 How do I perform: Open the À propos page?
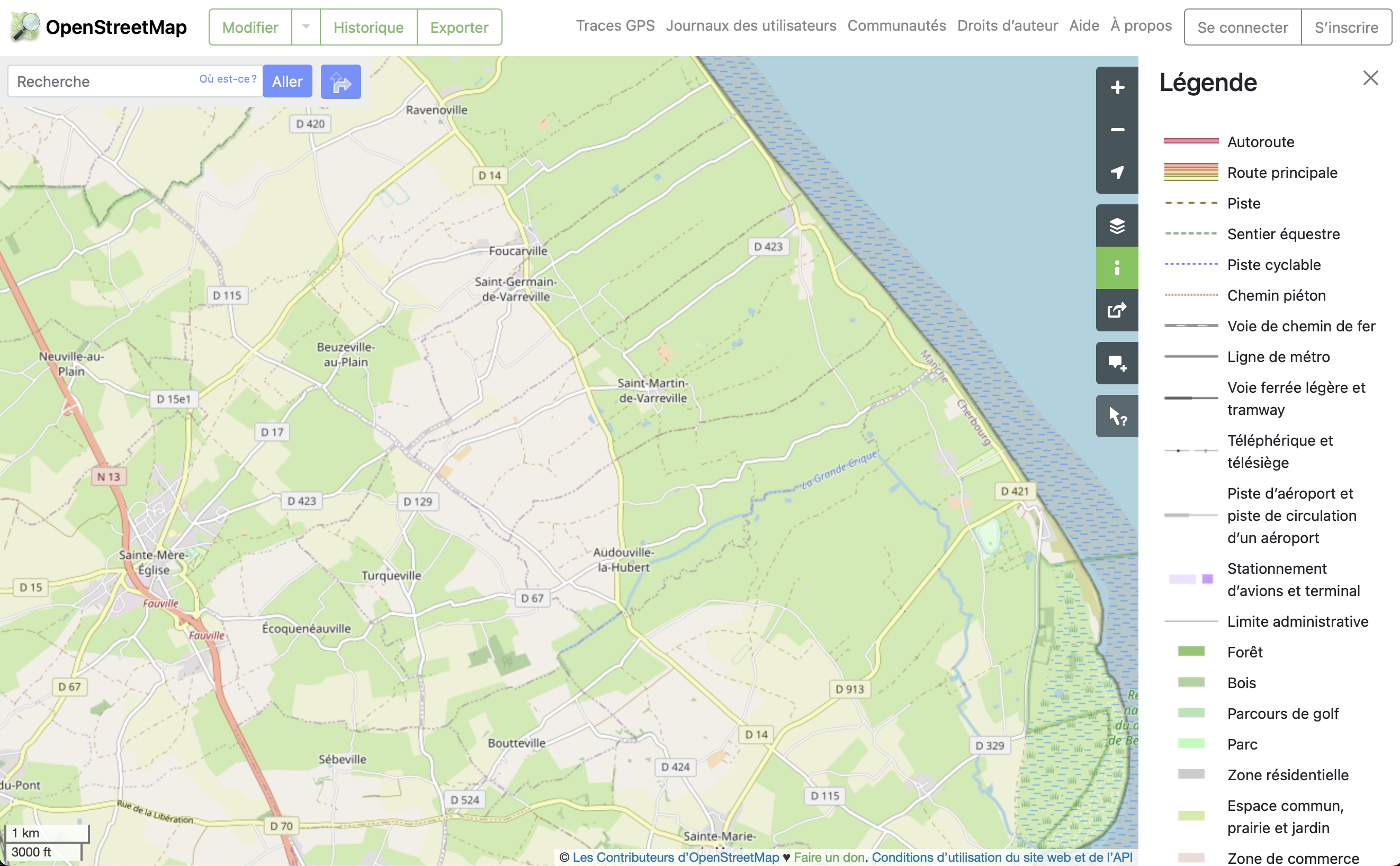coord(1141,26)
